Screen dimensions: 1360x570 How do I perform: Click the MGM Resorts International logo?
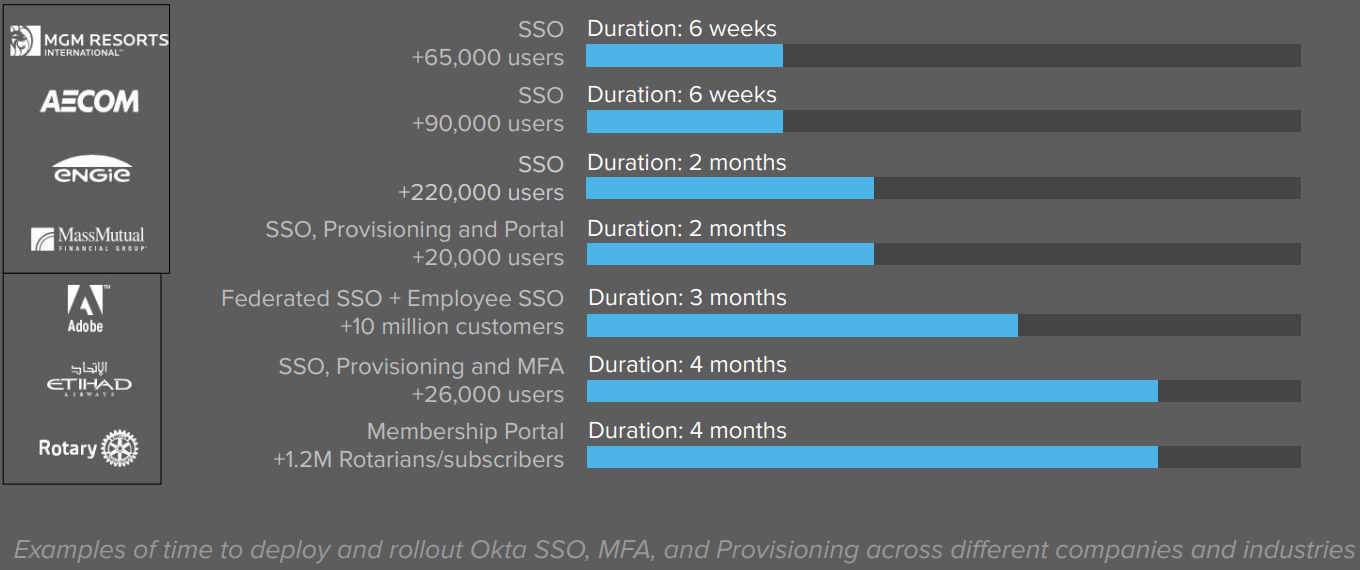pos(89,42)
